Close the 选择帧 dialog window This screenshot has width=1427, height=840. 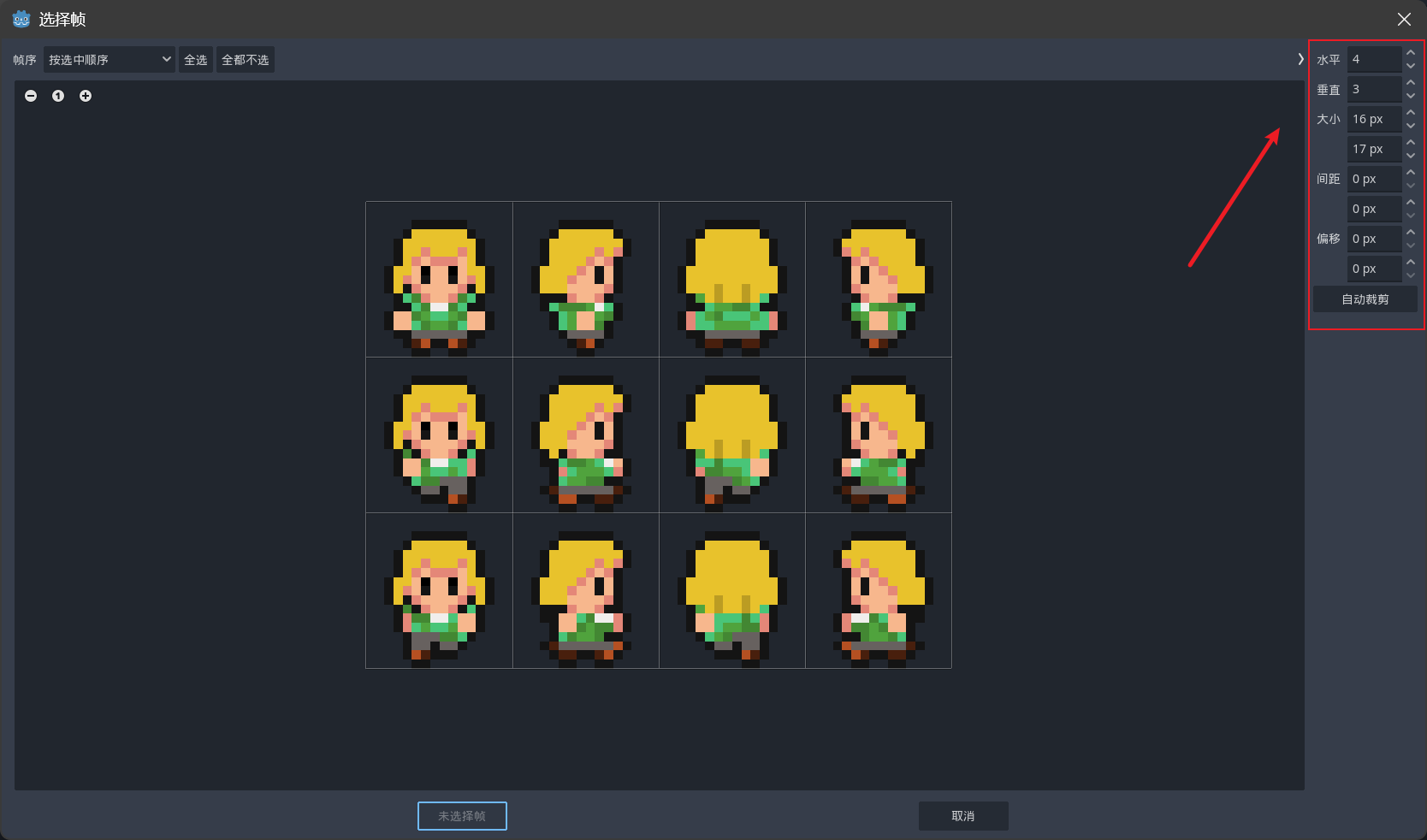1404,20
